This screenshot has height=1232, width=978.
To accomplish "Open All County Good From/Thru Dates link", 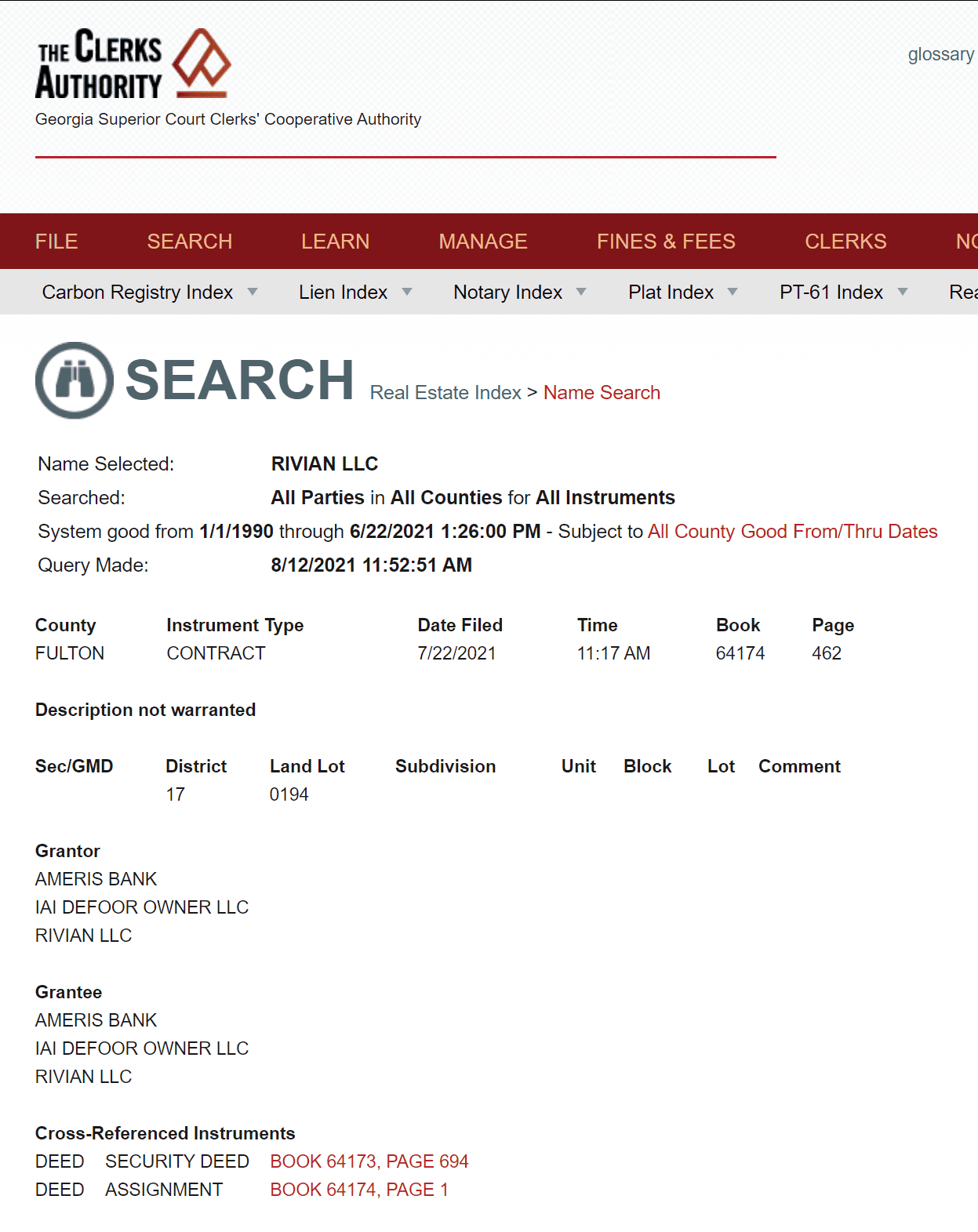I will click(792, 532).
